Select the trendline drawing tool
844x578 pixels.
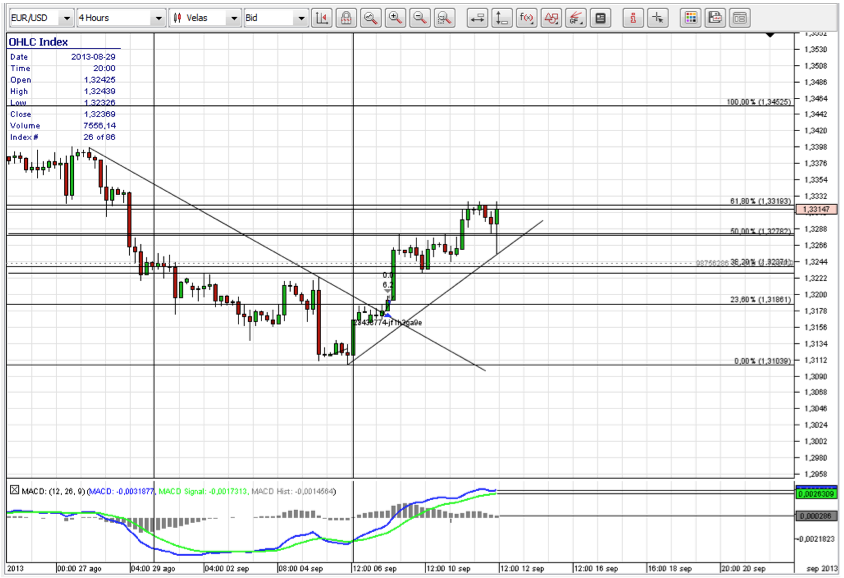click(x=575, y=16)
